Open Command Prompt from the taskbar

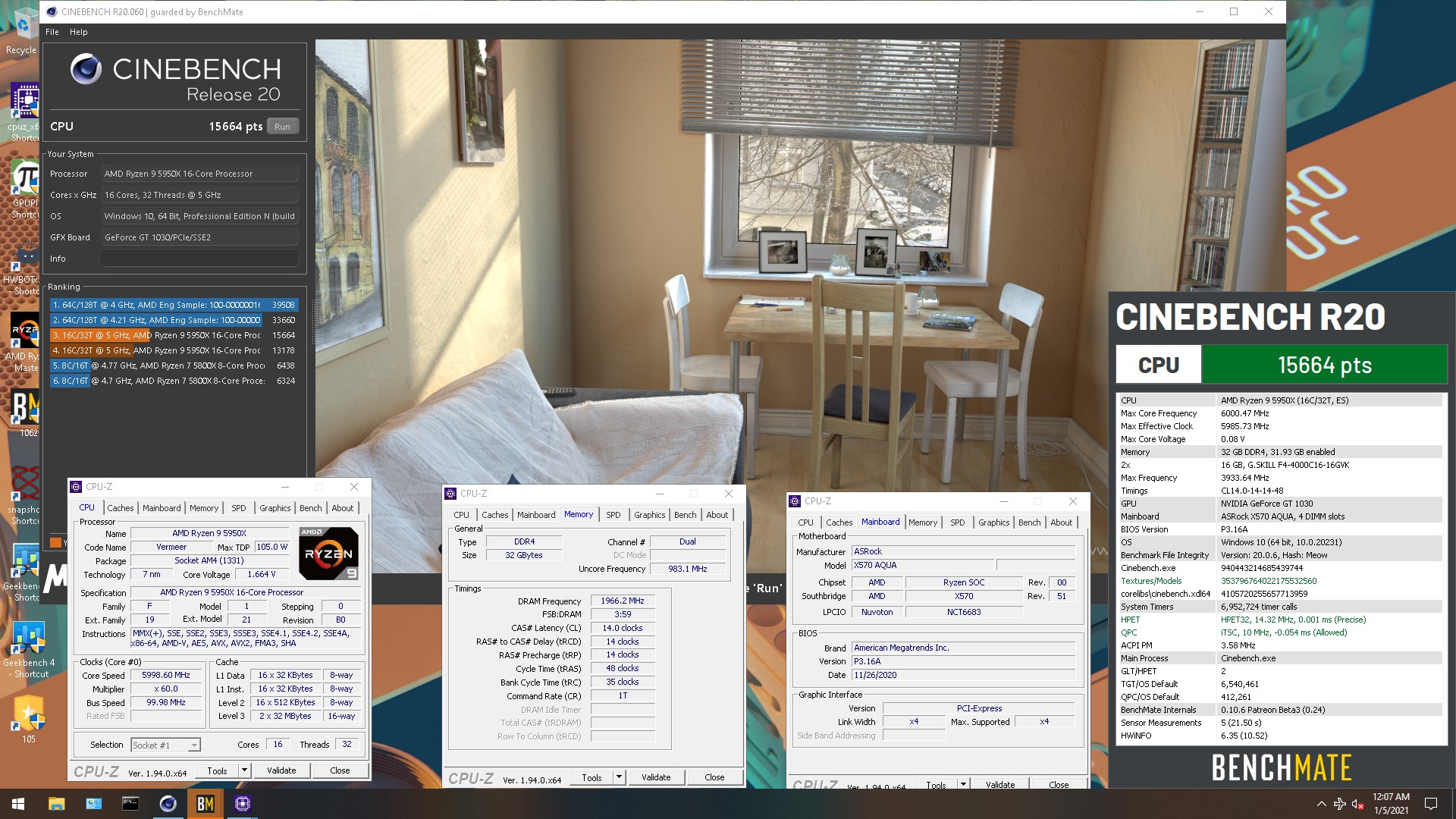coord(130,804)
